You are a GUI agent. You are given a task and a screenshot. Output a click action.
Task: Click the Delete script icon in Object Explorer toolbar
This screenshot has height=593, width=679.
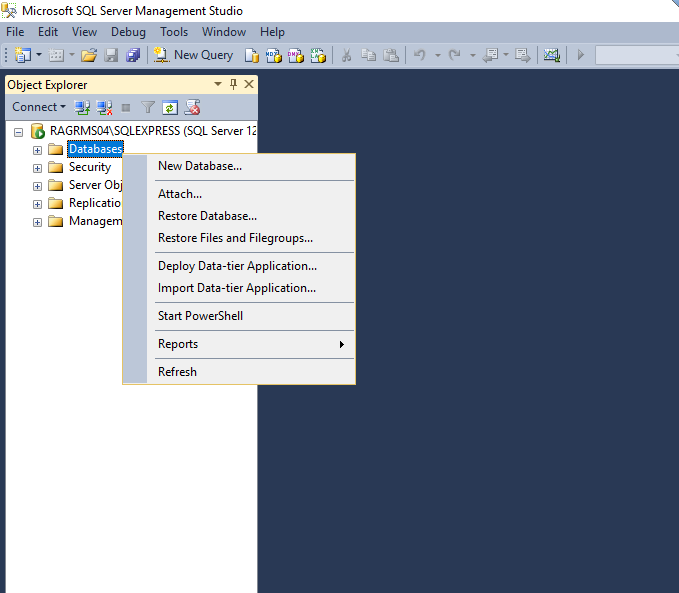[x=192, y=107]
